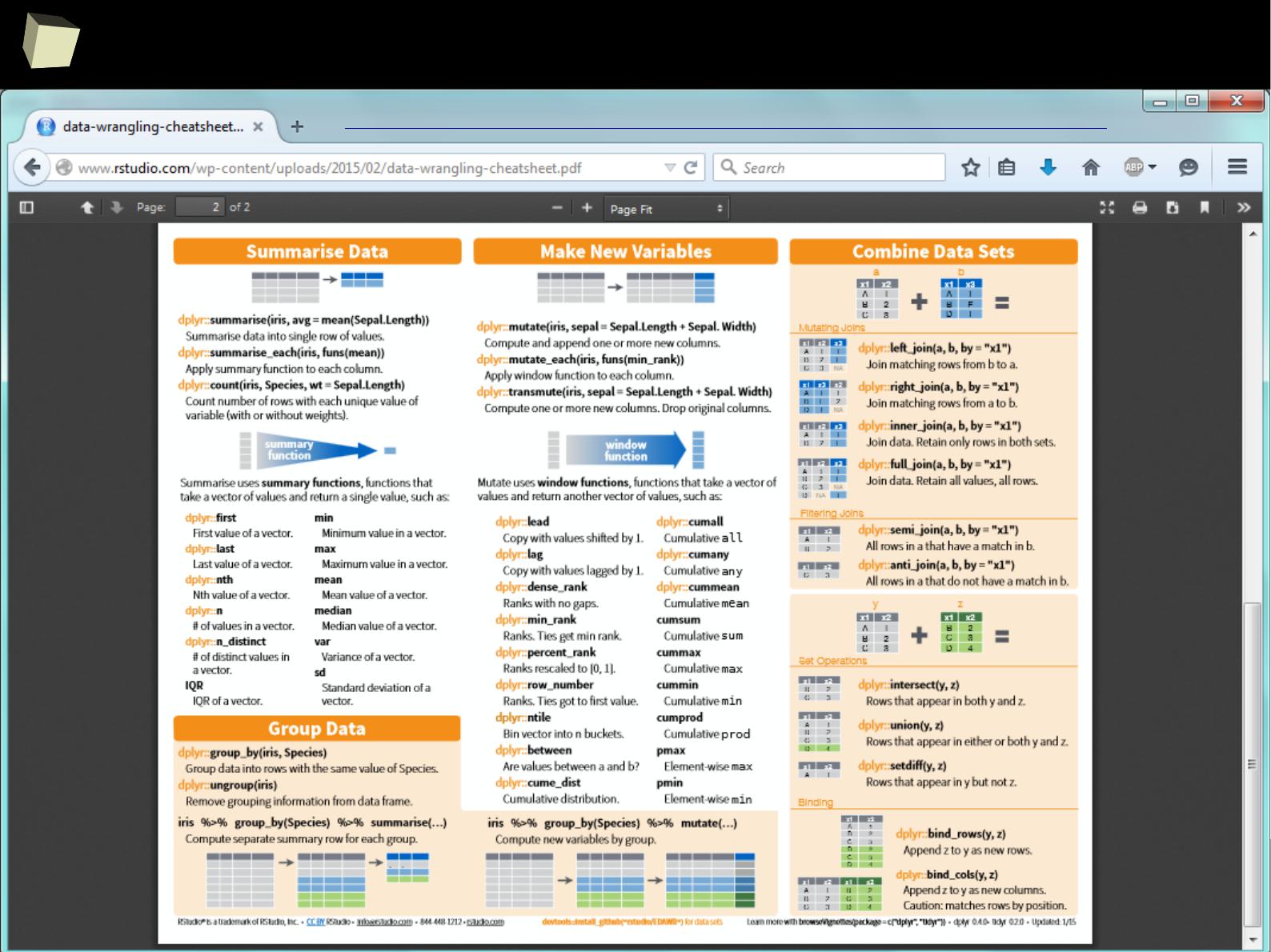This screenshot has width=1271, height=952.
Task: Open a new browser tab
Action: [x=297, y=126]
